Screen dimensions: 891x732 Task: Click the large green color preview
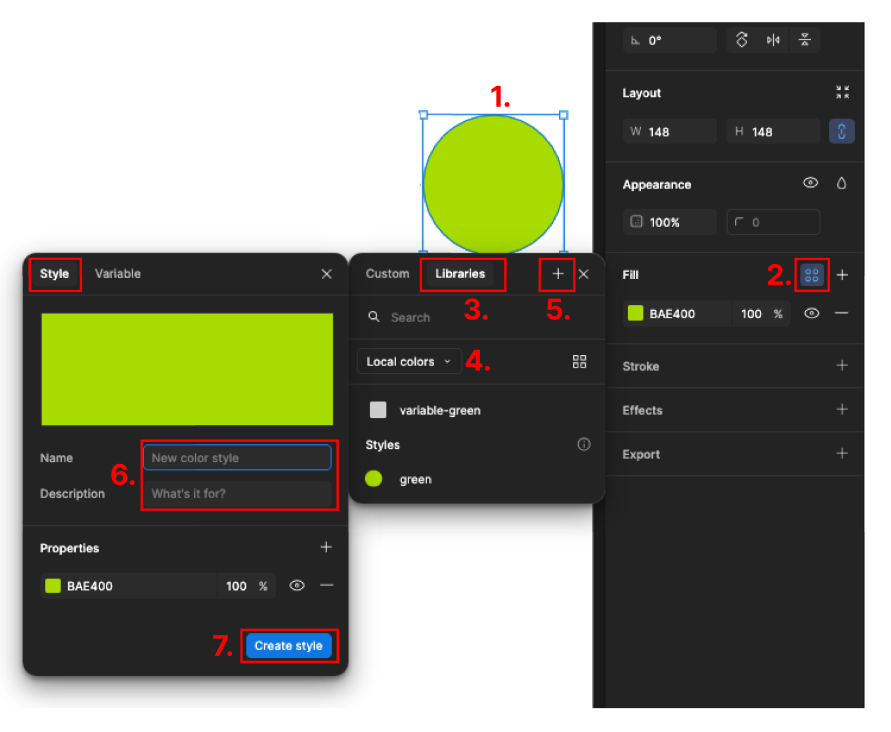click(x=187, y=369)
